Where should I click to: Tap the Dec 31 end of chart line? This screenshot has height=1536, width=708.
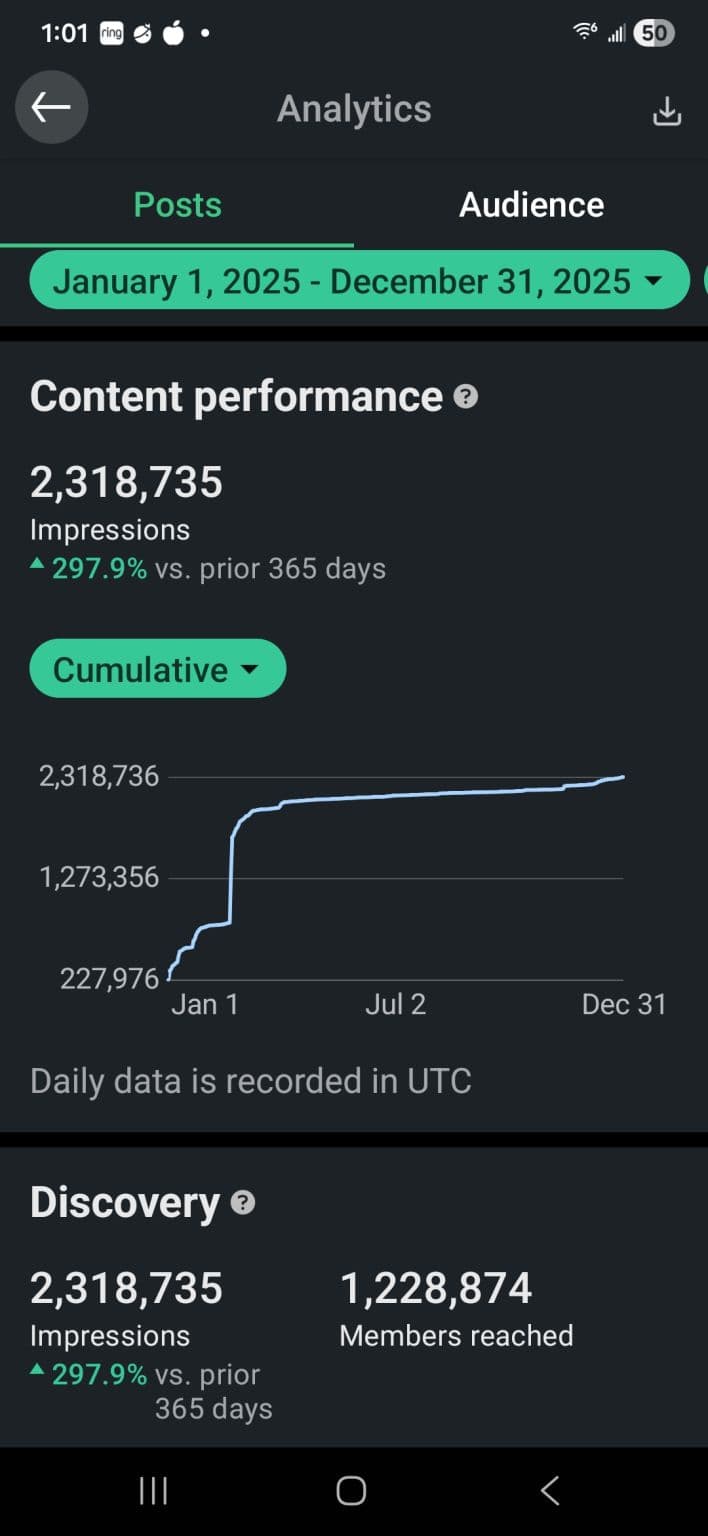pos(623,777)
